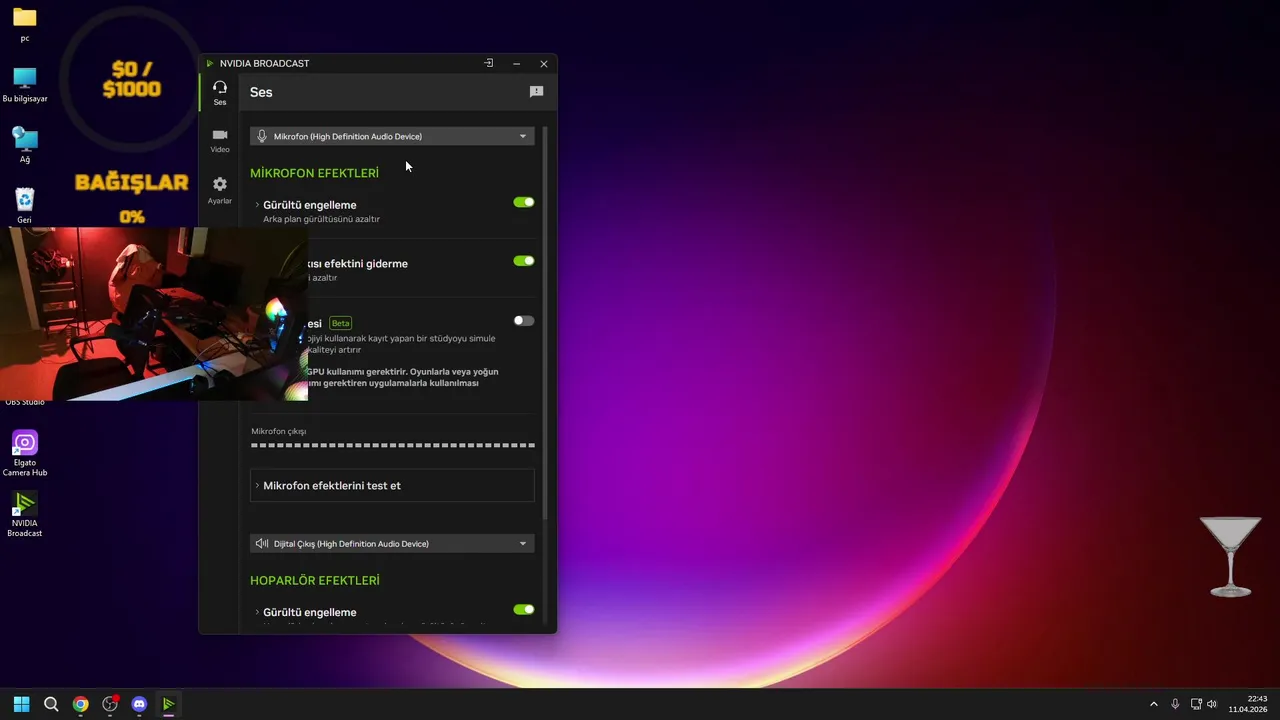Minimize the NVIDIA Broadcast window
This screenshot has width=1280, height=720.
tap(516, 63)
